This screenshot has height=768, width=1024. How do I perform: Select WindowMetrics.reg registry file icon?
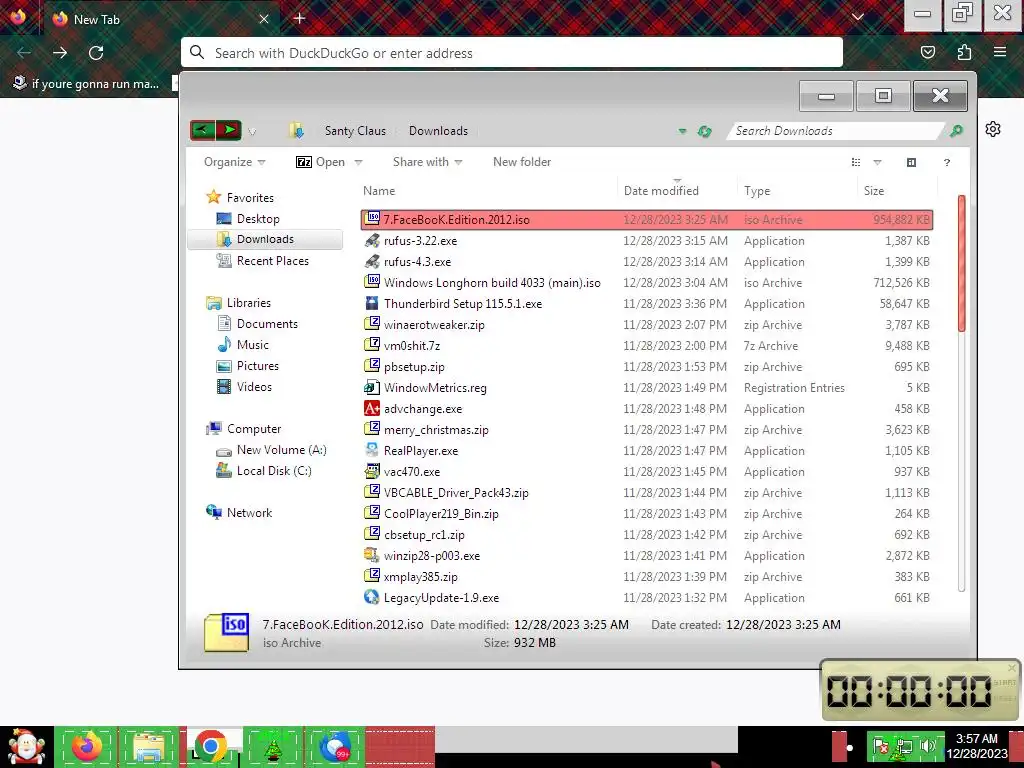tap(372, 387)
